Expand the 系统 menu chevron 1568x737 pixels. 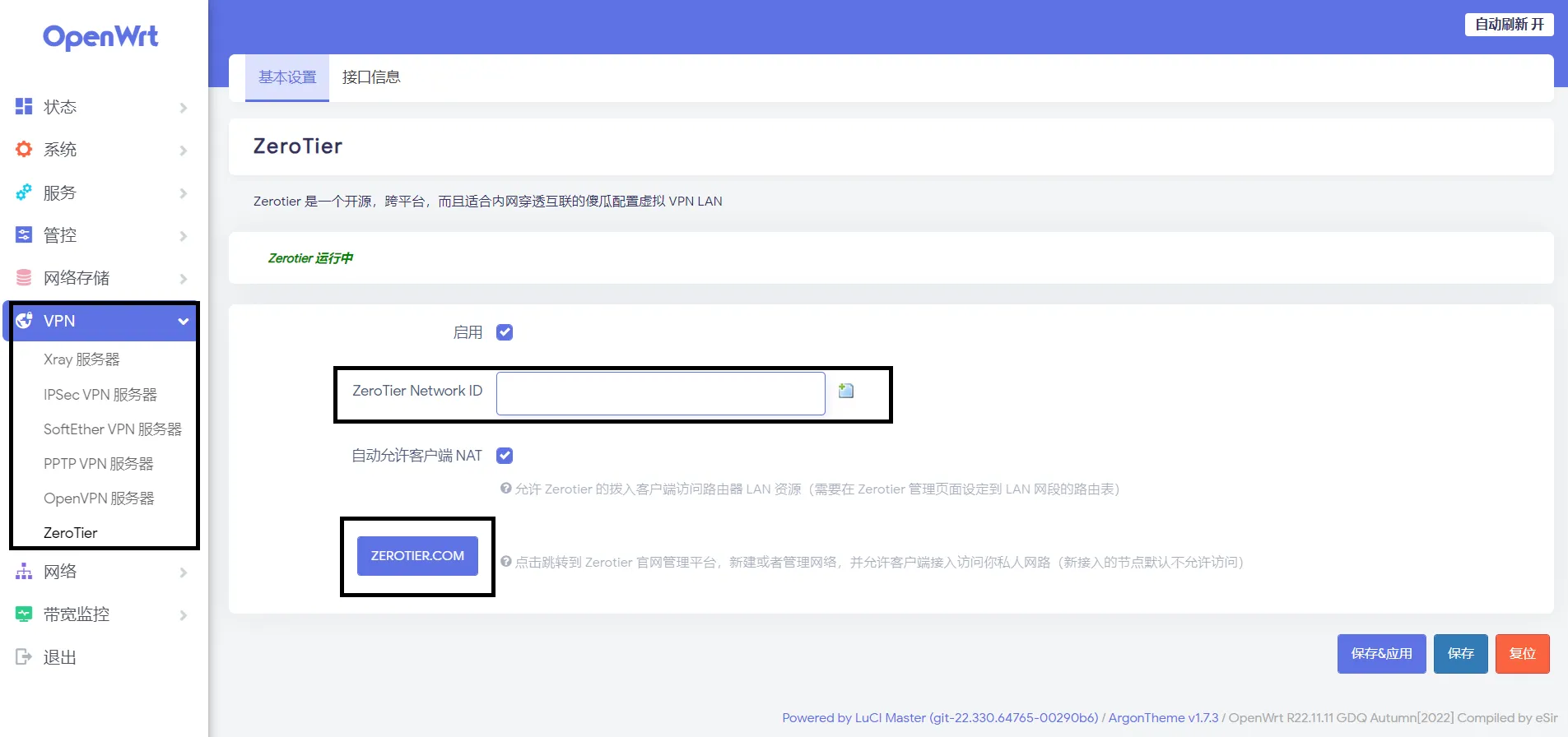pyautogui.click(x=184, y=151)
